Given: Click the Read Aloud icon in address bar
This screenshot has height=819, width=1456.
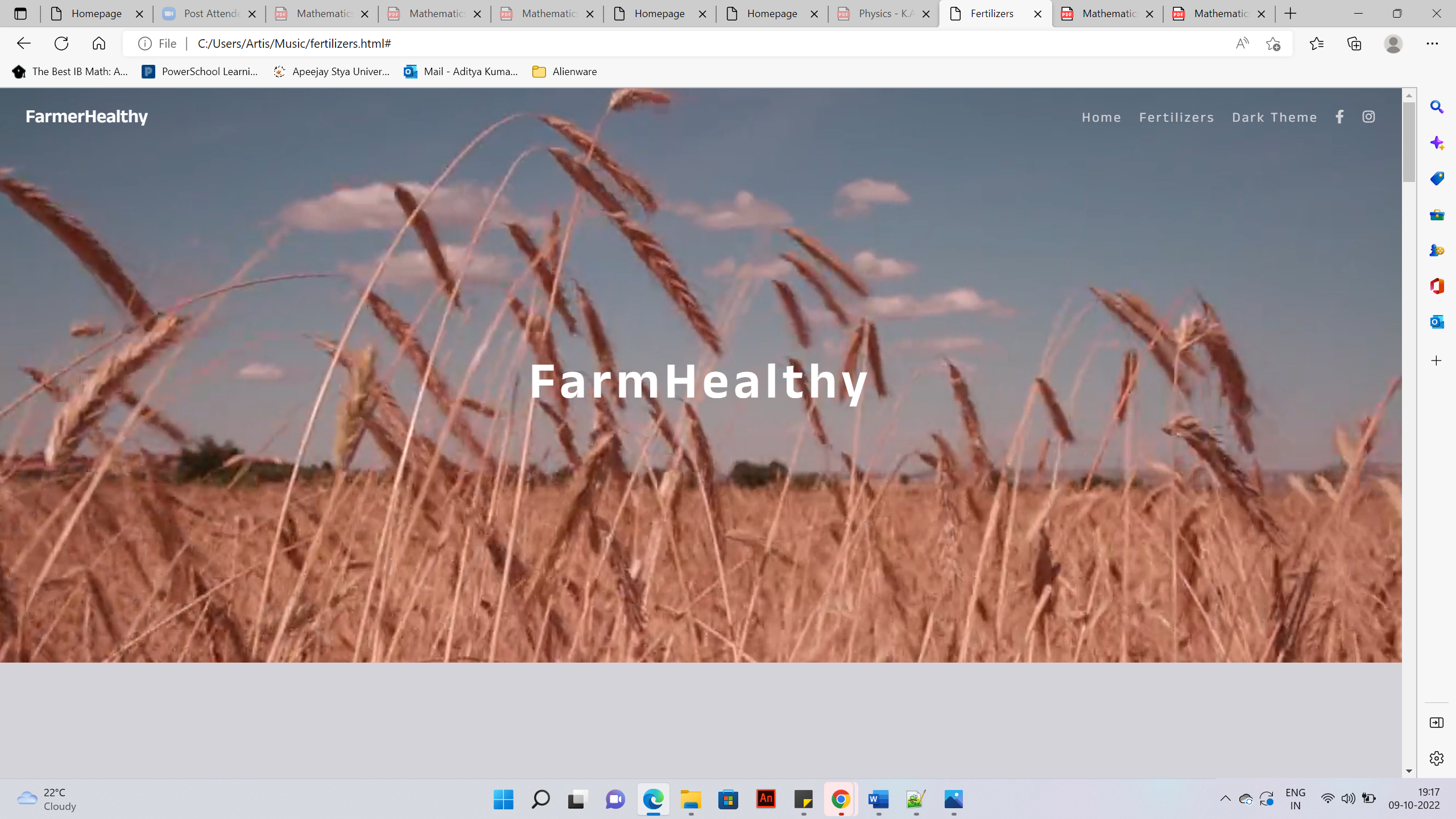Looking at the screenshot, I should point(1242,44).
